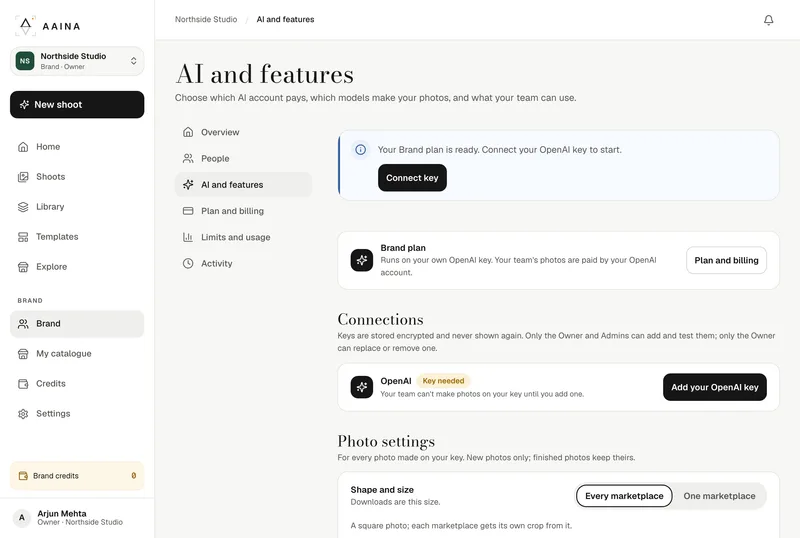Viewport: 800px width, 538px height.
Task: Click the Limits and usage chart icon
Action: pos(188,237)
